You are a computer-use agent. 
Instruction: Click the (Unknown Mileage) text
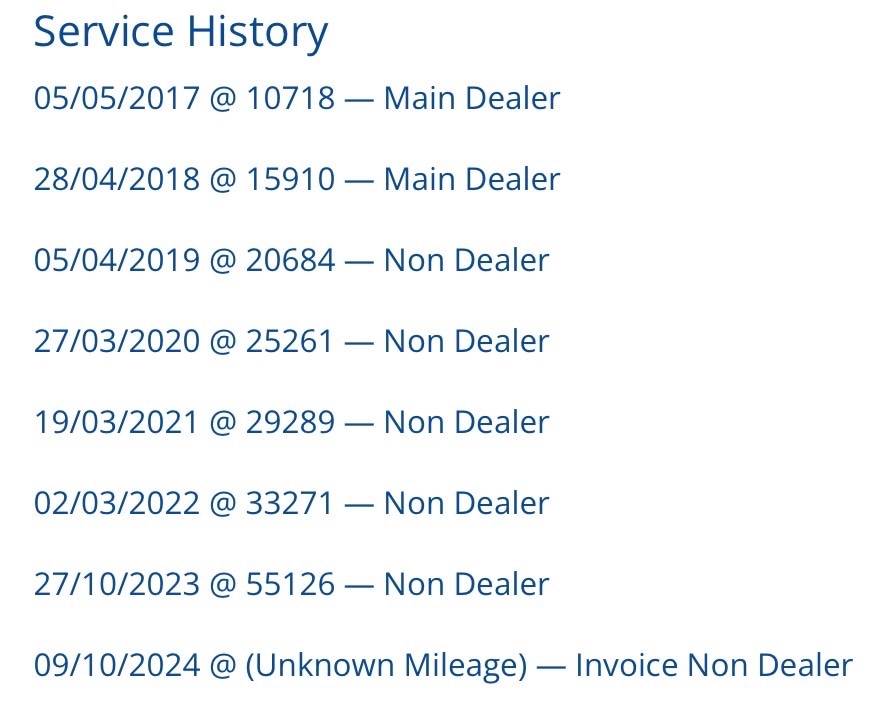click(x=386, y=666)
